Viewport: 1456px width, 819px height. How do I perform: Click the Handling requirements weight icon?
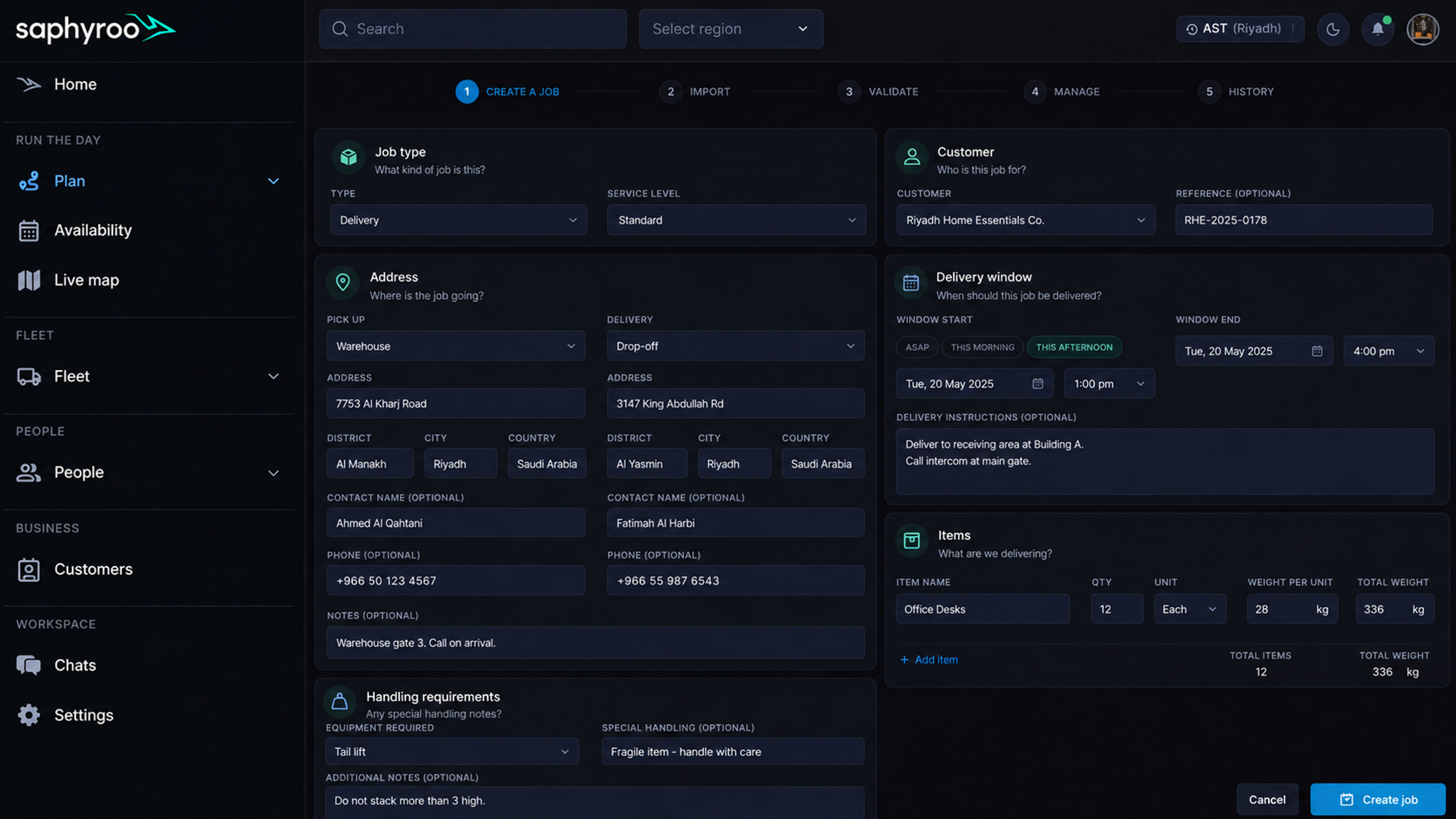339,702
